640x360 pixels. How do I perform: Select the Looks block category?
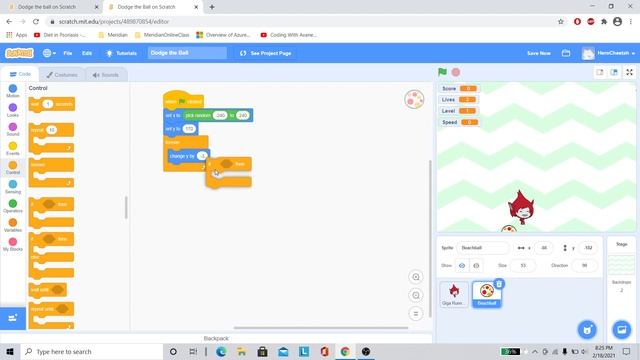coord(13,110)
